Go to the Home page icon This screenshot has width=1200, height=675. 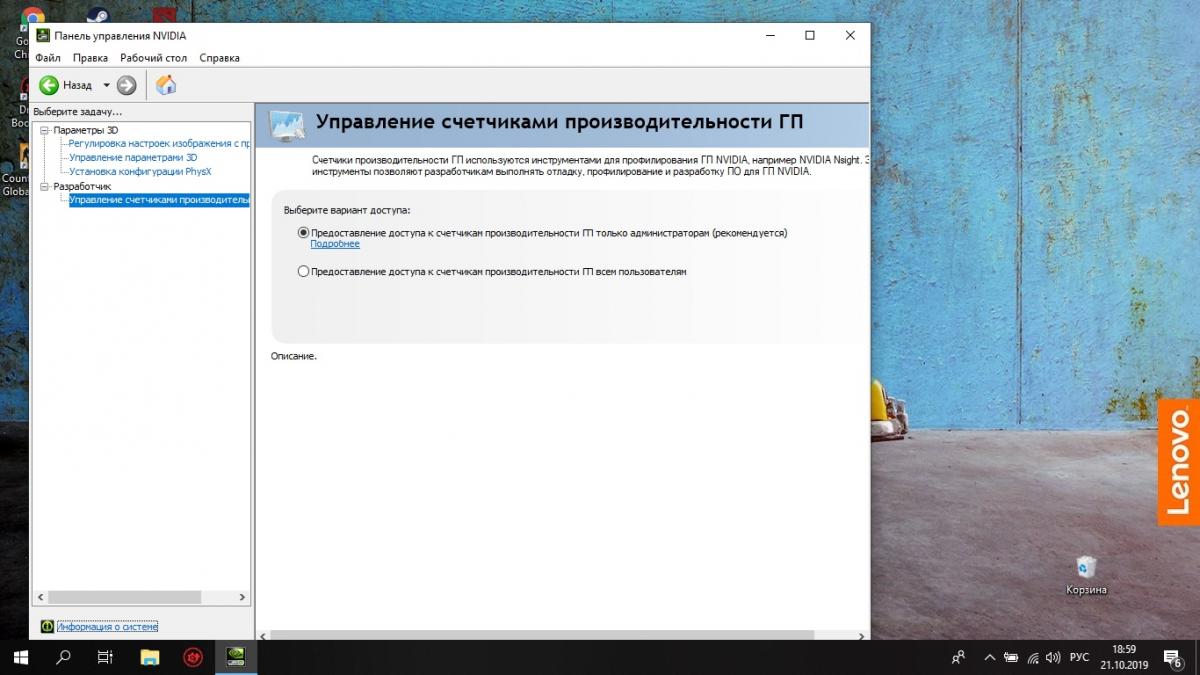tap(166, 85)
